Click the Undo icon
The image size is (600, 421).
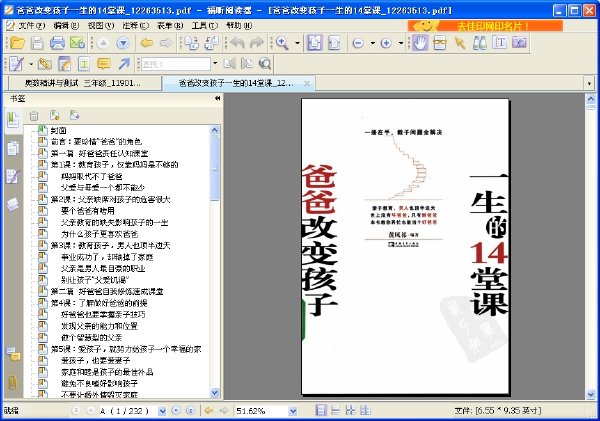click(x=237, y=43)
